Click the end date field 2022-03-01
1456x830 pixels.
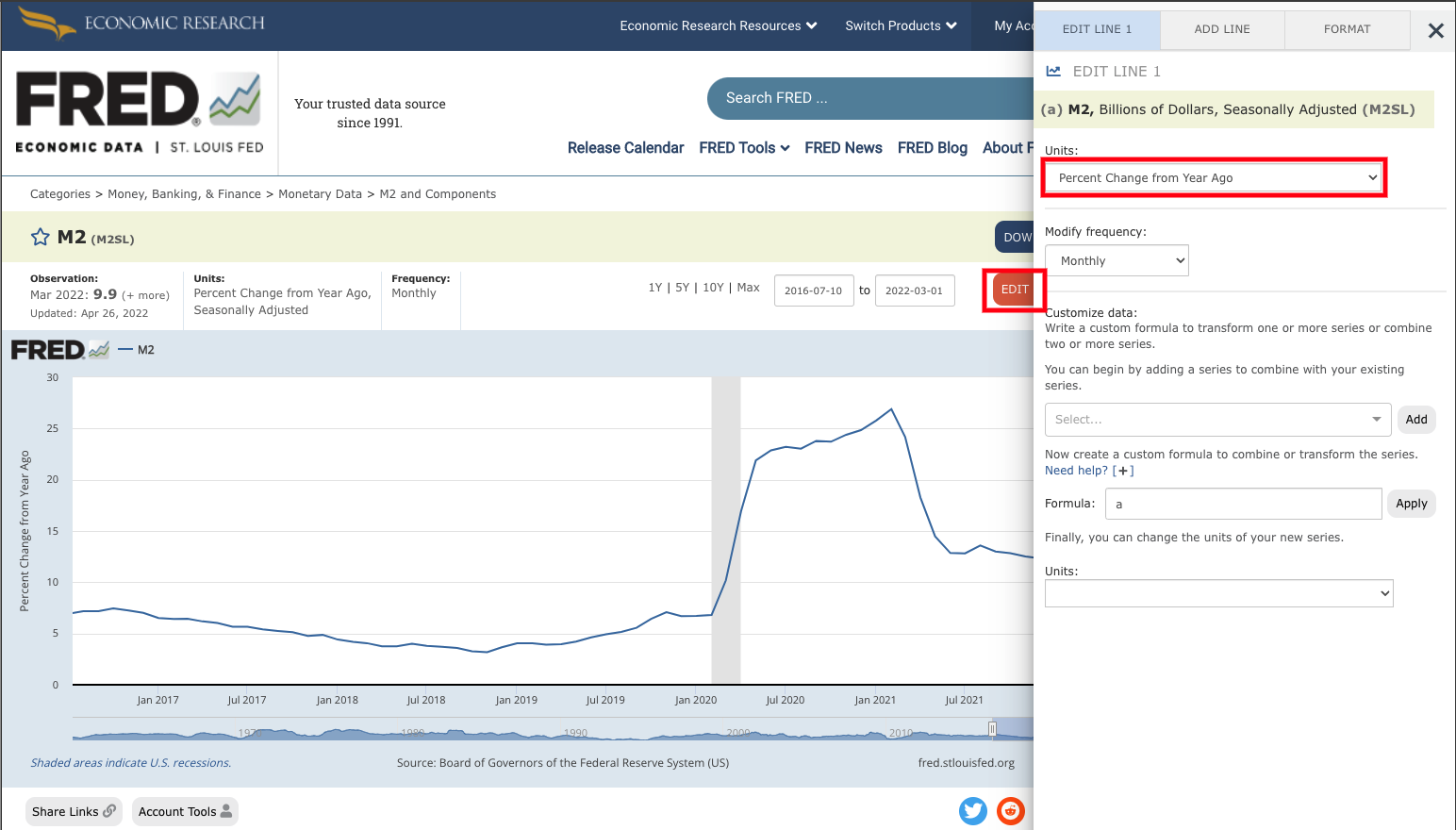(x=915, y=290)
